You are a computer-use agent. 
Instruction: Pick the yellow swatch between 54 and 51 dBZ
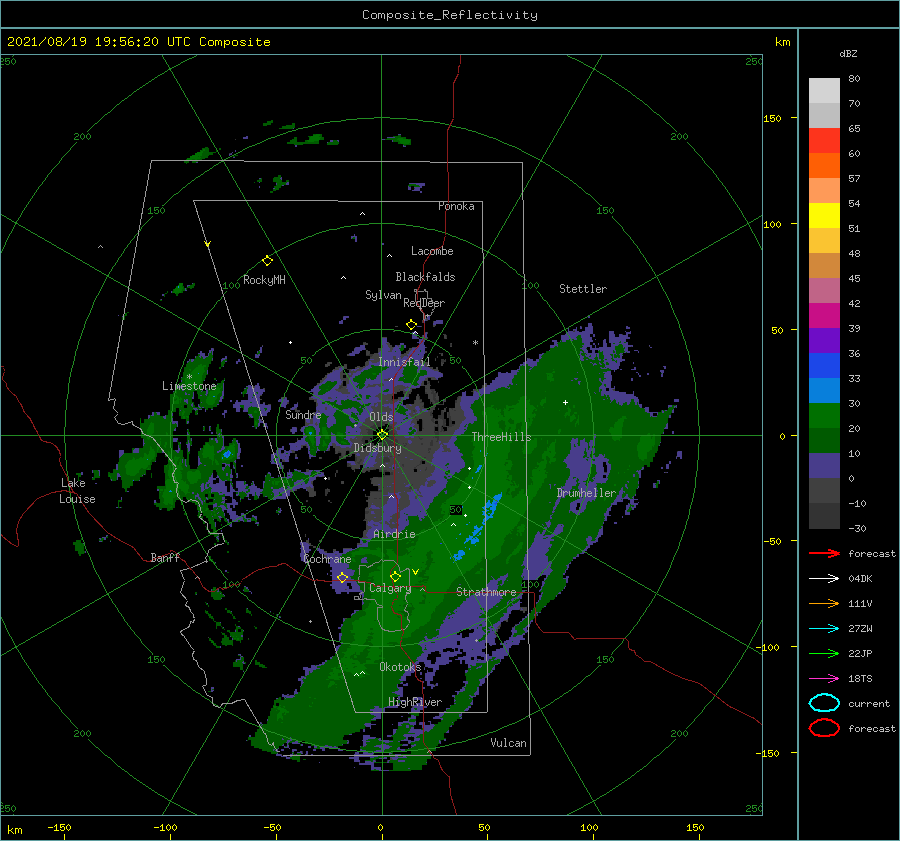coord(824,216)
